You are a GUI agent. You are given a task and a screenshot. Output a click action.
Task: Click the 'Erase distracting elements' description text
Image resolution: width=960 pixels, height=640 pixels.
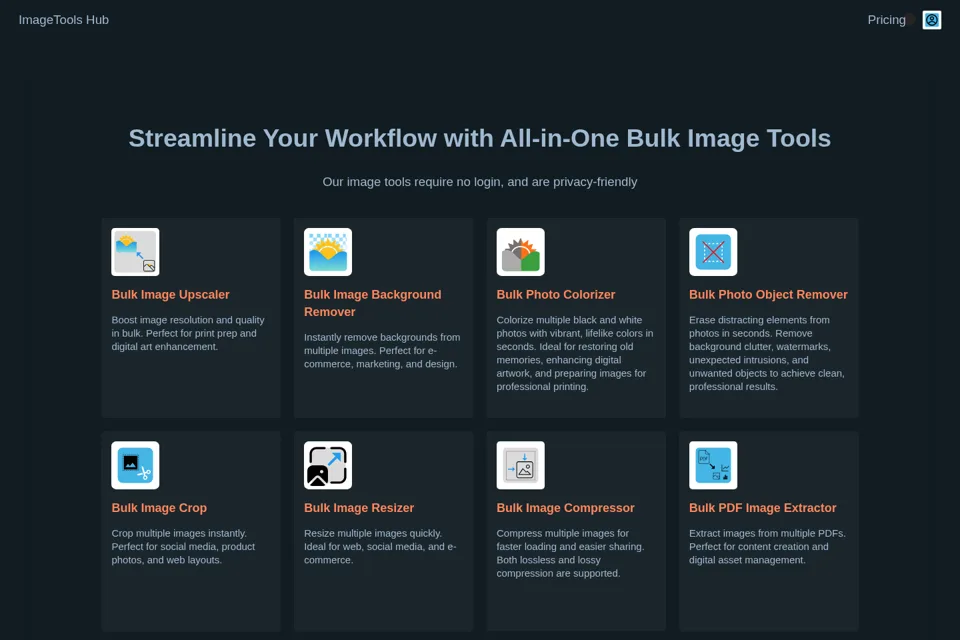tap(767, 353)
